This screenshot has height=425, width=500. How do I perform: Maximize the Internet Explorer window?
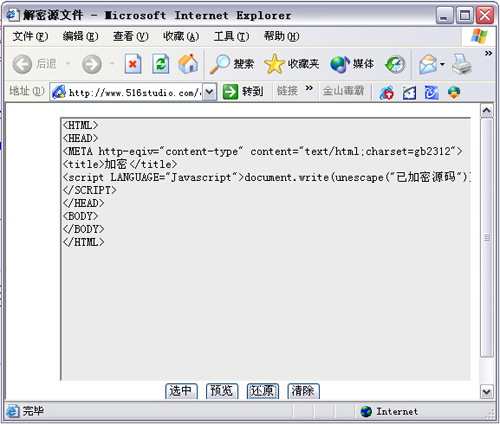(465, 15)
